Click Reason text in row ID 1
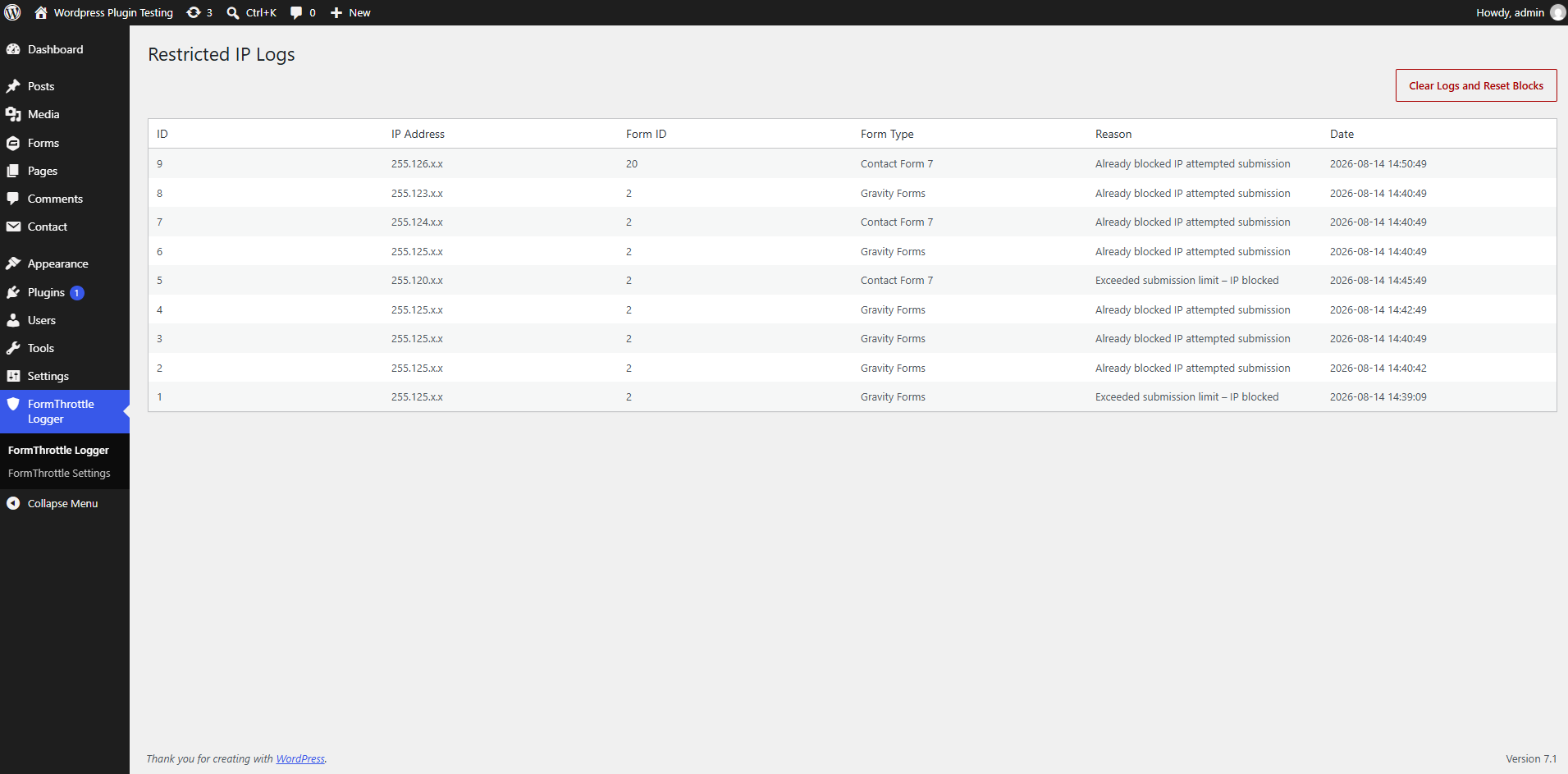1568x774 pixels. [1186, 396]
